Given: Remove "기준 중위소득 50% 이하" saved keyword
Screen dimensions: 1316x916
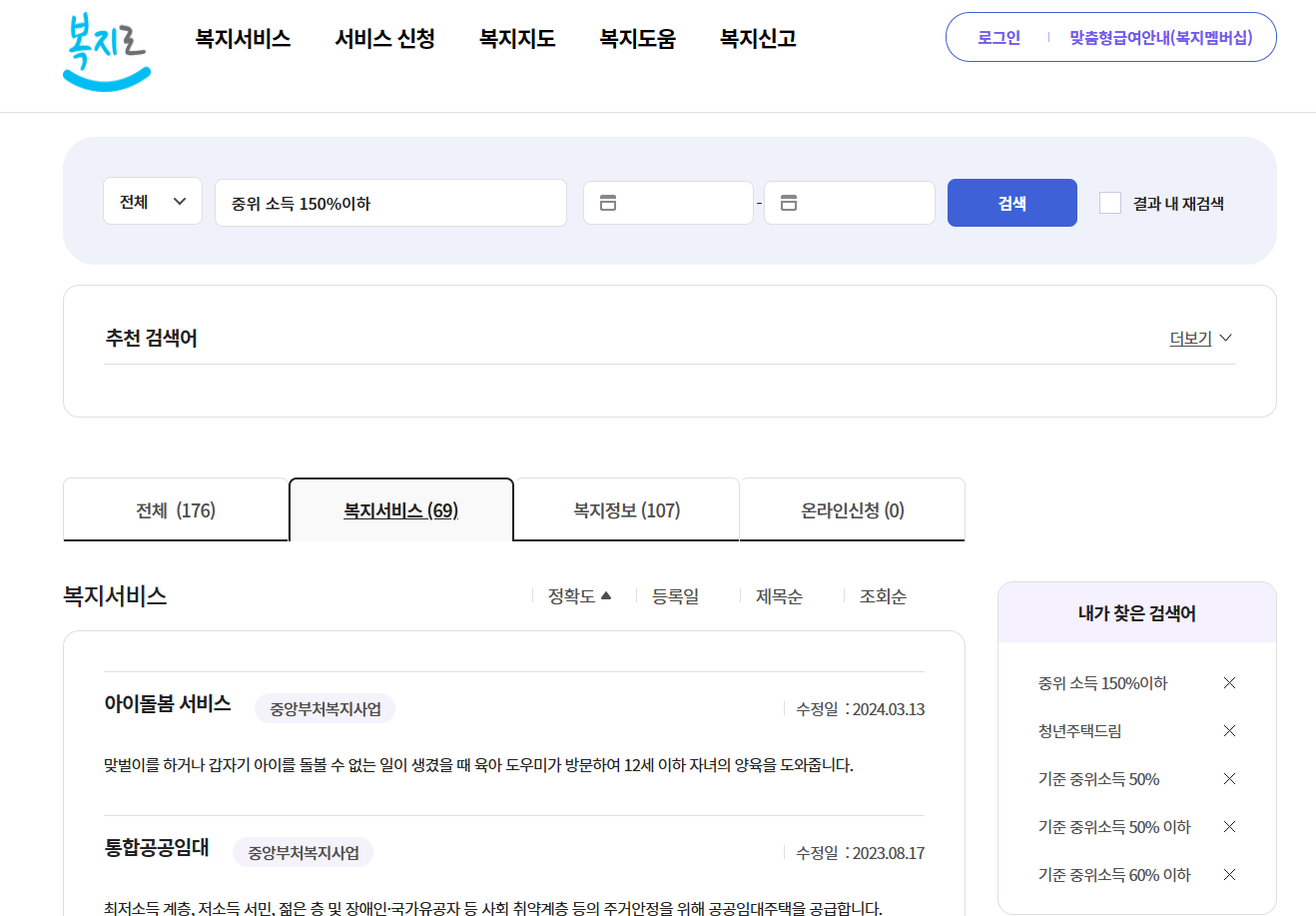Looking at the screenshot, I should pos(1229,826).
